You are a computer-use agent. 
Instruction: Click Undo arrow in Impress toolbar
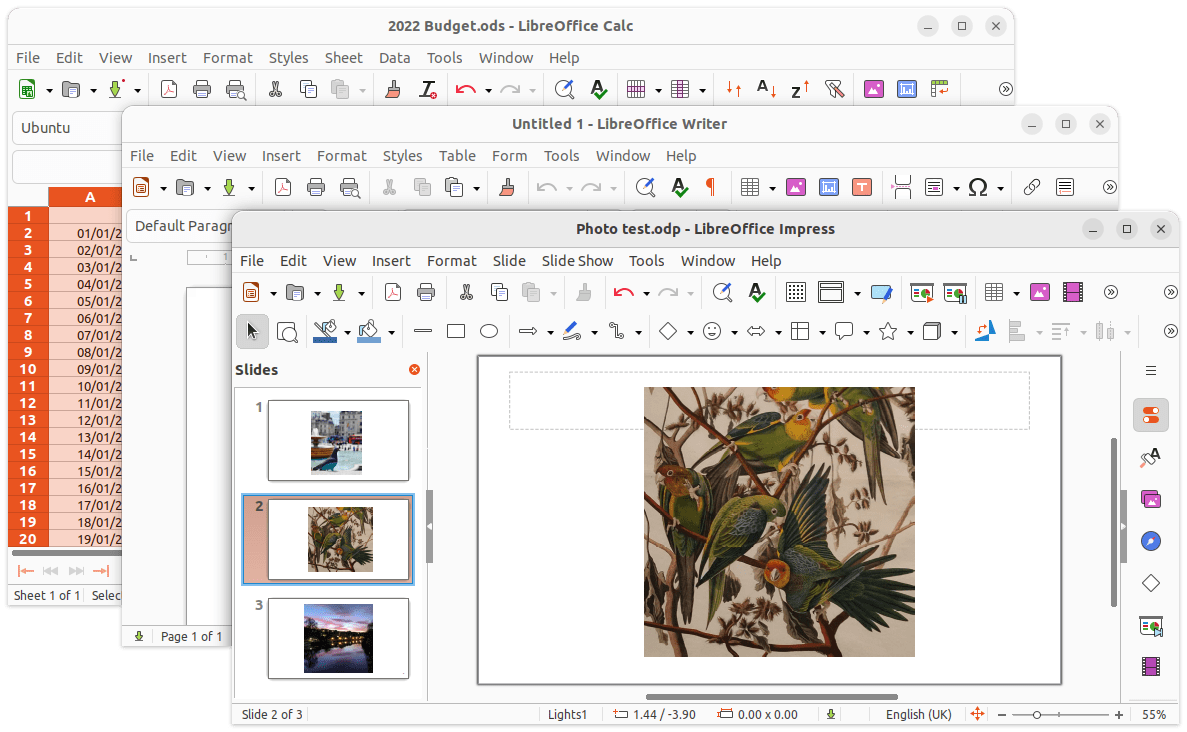point(624,292)
